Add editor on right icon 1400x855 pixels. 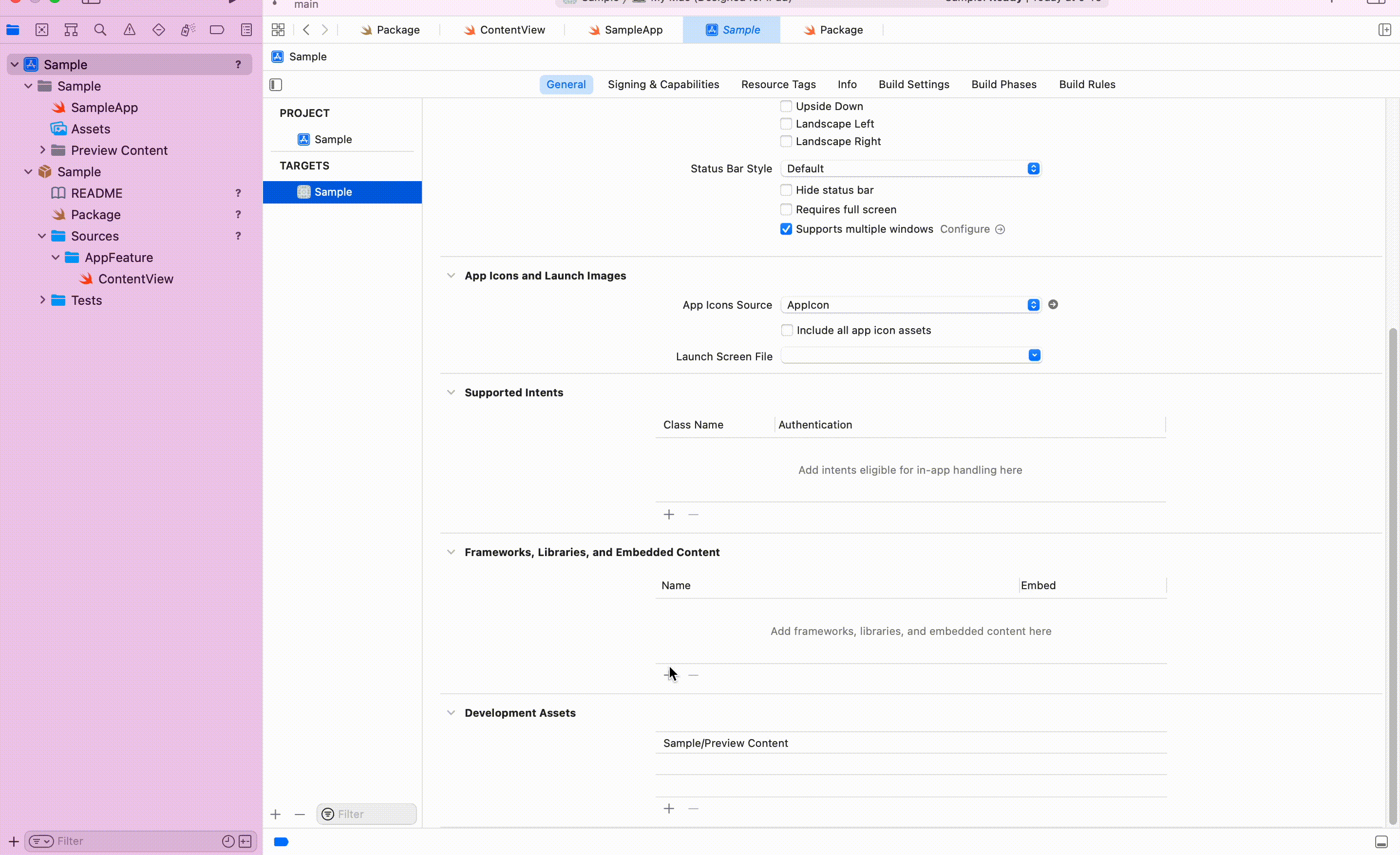click(x=1384, y=30)
